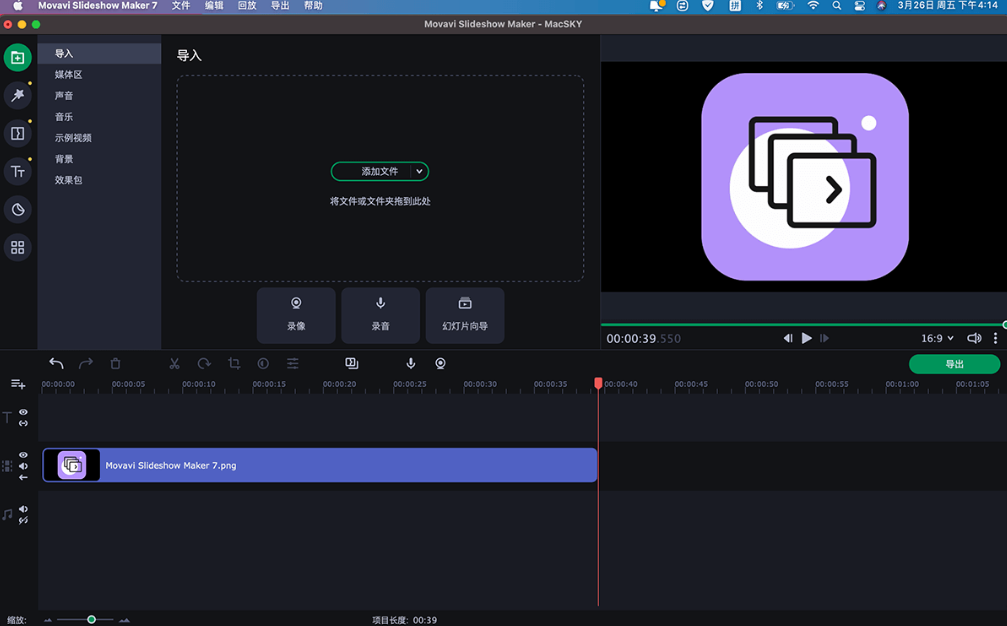Toggle visibility of the title track
1007x626 pixels.
pyautogui.click(x=23, y=412)
